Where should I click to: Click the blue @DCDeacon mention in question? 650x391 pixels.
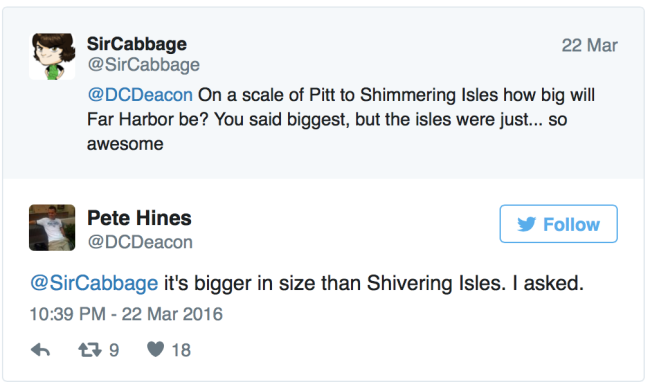coord(140,95)
